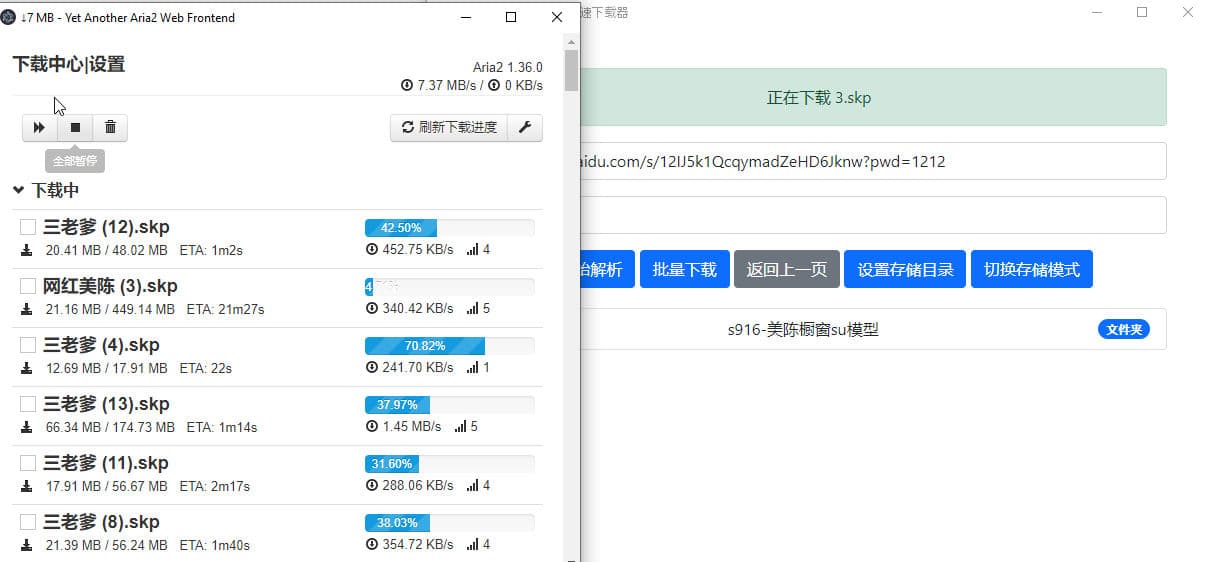
Task: Click the Aria2 app icon in title bar
Action: point(9,17)
